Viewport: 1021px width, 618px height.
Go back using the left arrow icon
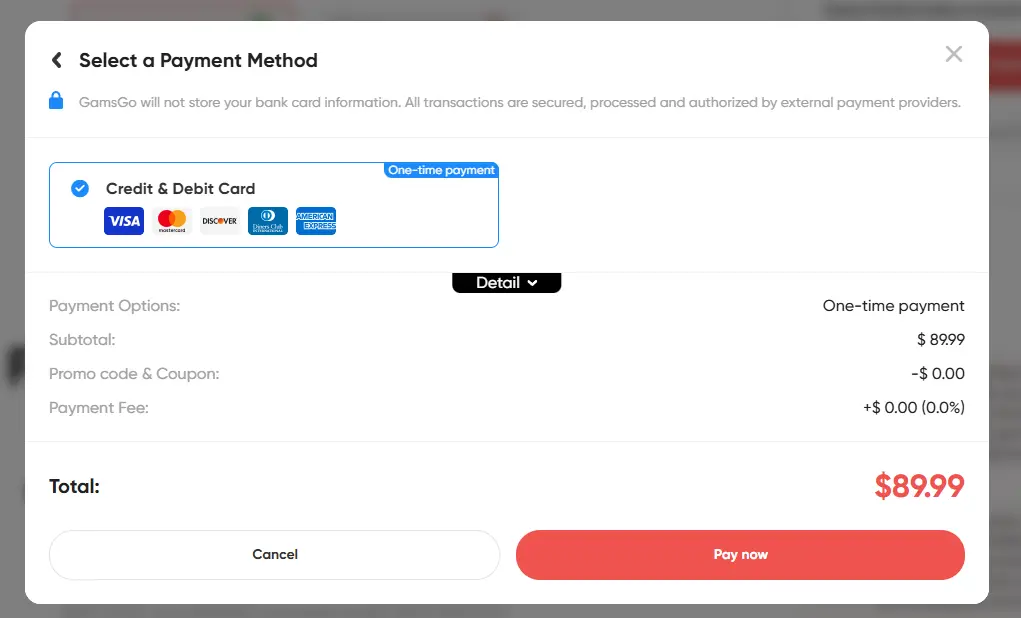click(56, 60)
